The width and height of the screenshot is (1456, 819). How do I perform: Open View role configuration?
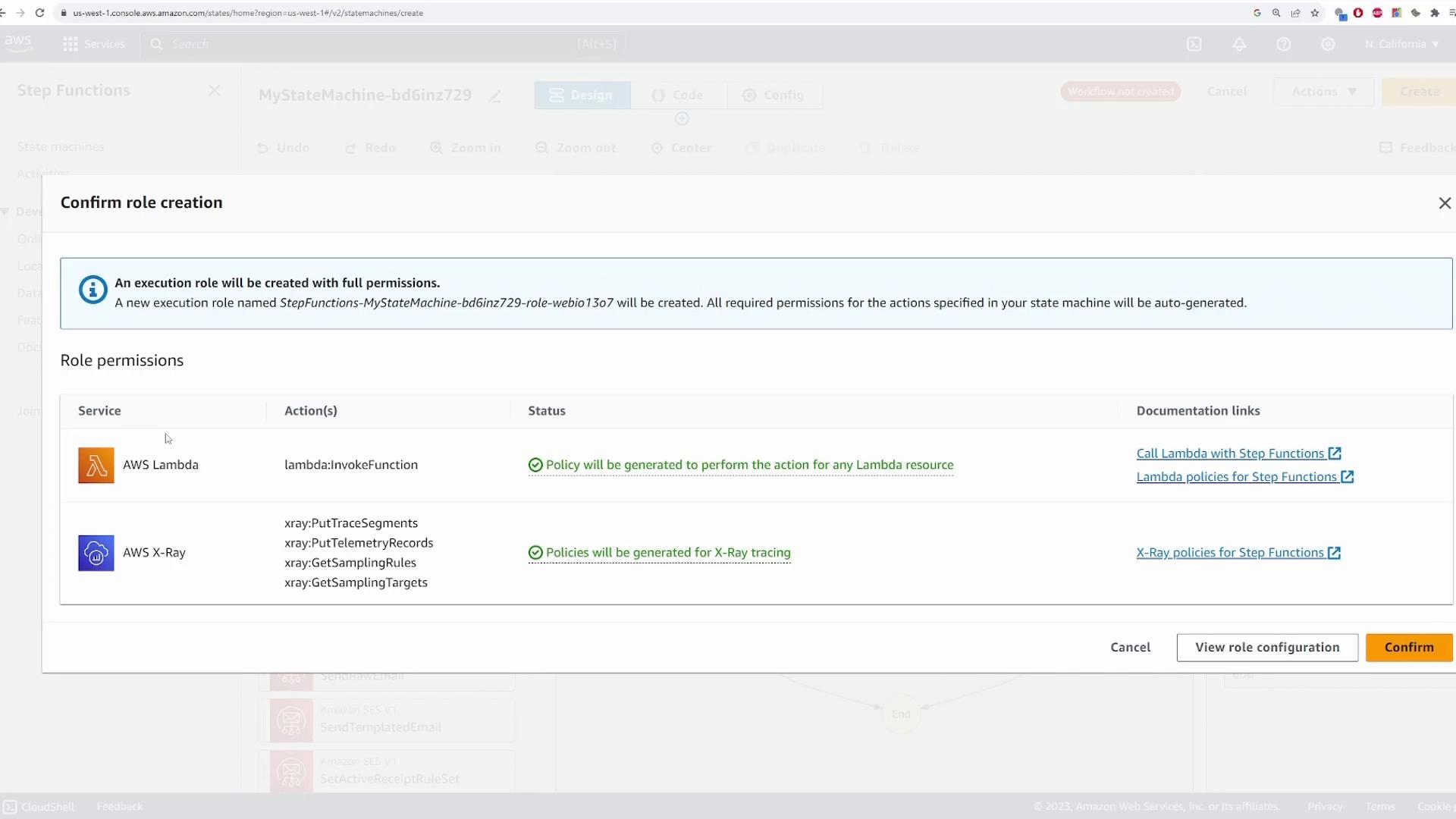click(1267, 647)
